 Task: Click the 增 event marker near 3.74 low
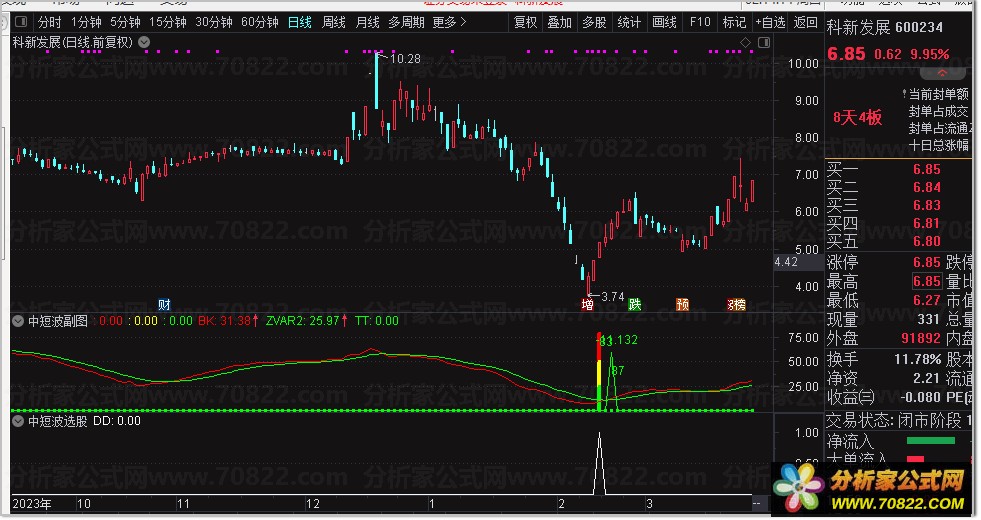pos(587,305)
